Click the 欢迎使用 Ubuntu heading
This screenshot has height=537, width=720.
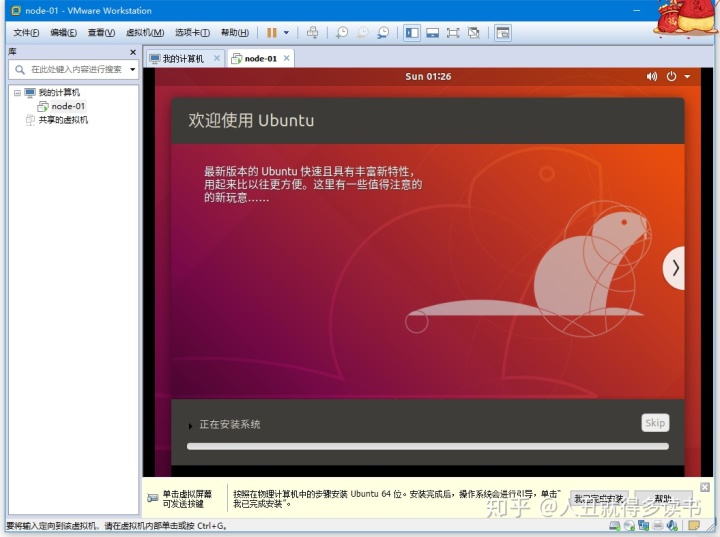(251, 120)
